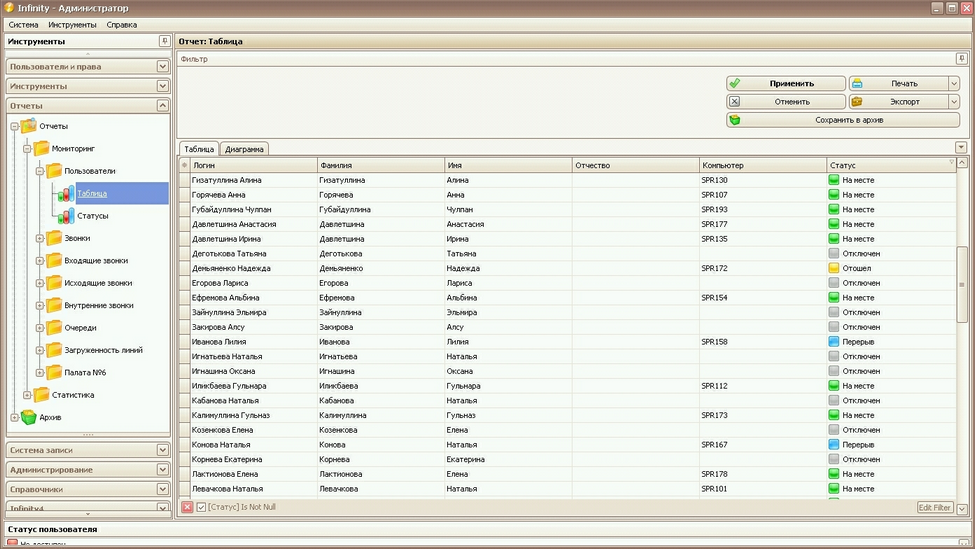Viewport: 975px width, 549px height.
Task: Click the Мониторинг folder icon
Action: pyautogui.click(x=41, y=149)
